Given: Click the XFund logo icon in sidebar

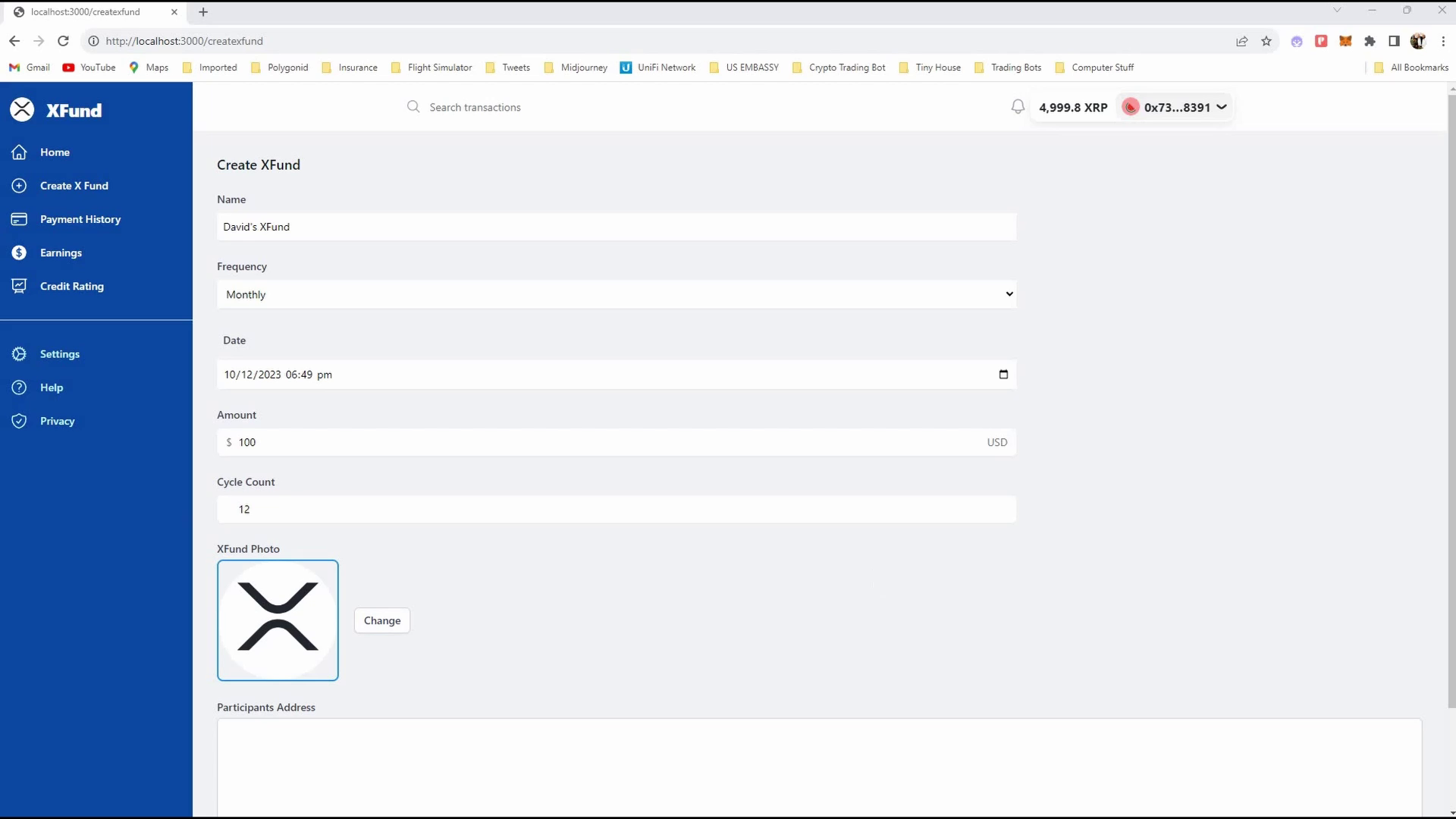Looking at the screenshot, I should [x=22, y=110].
